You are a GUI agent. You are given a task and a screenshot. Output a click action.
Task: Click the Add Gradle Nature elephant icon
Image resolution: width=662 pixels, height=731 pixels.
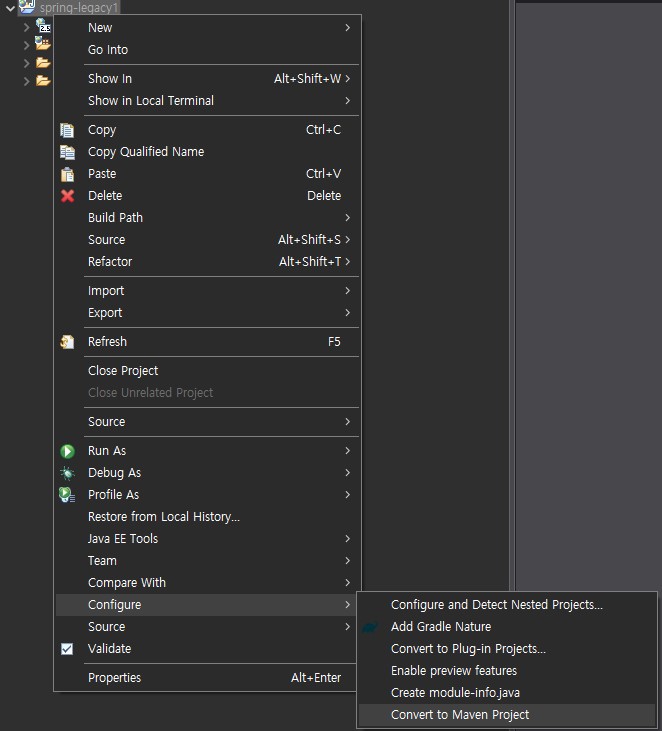[371, 627]
